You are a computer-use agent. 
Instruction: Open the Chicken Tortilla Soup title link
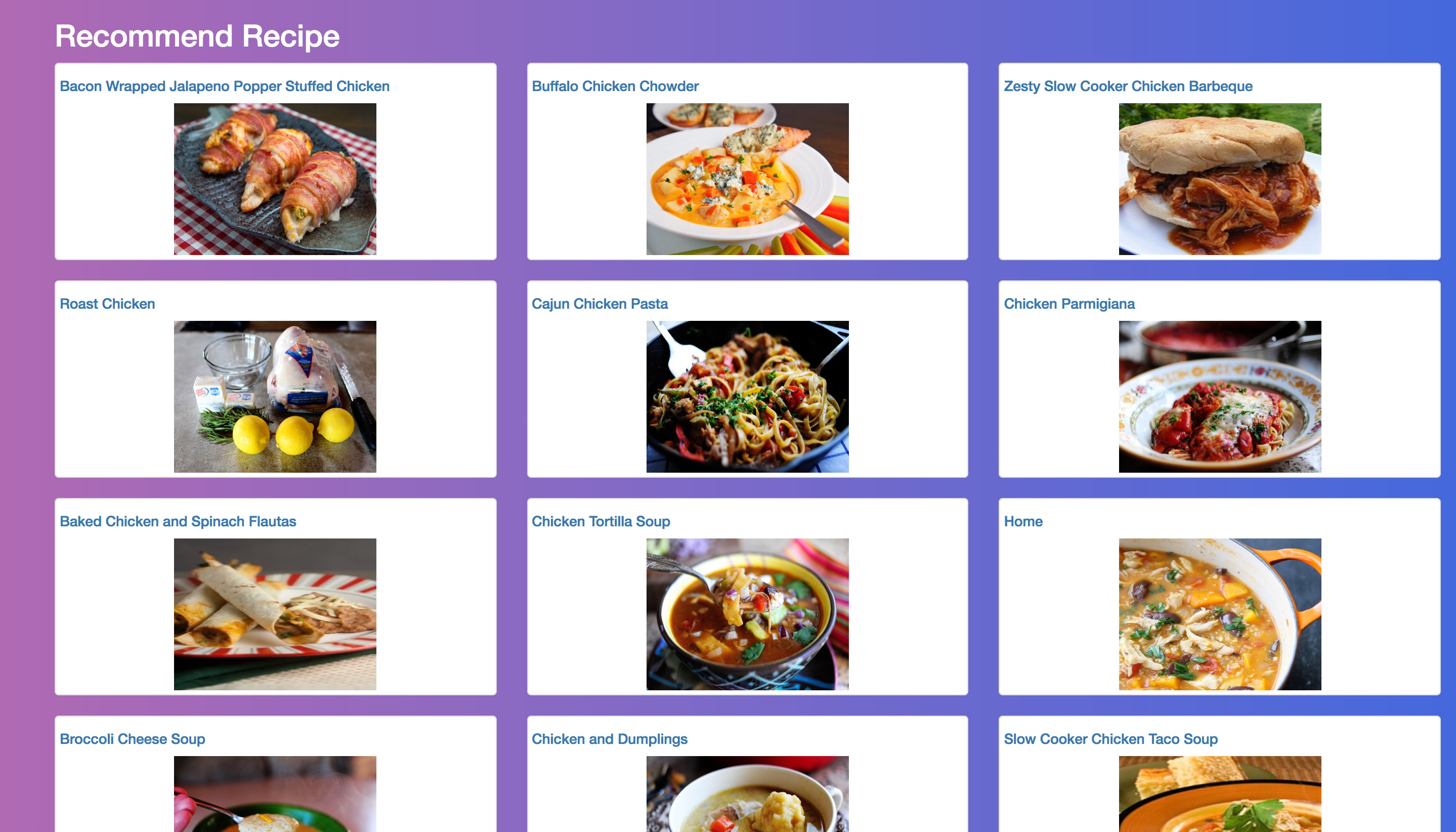point(601,522)
